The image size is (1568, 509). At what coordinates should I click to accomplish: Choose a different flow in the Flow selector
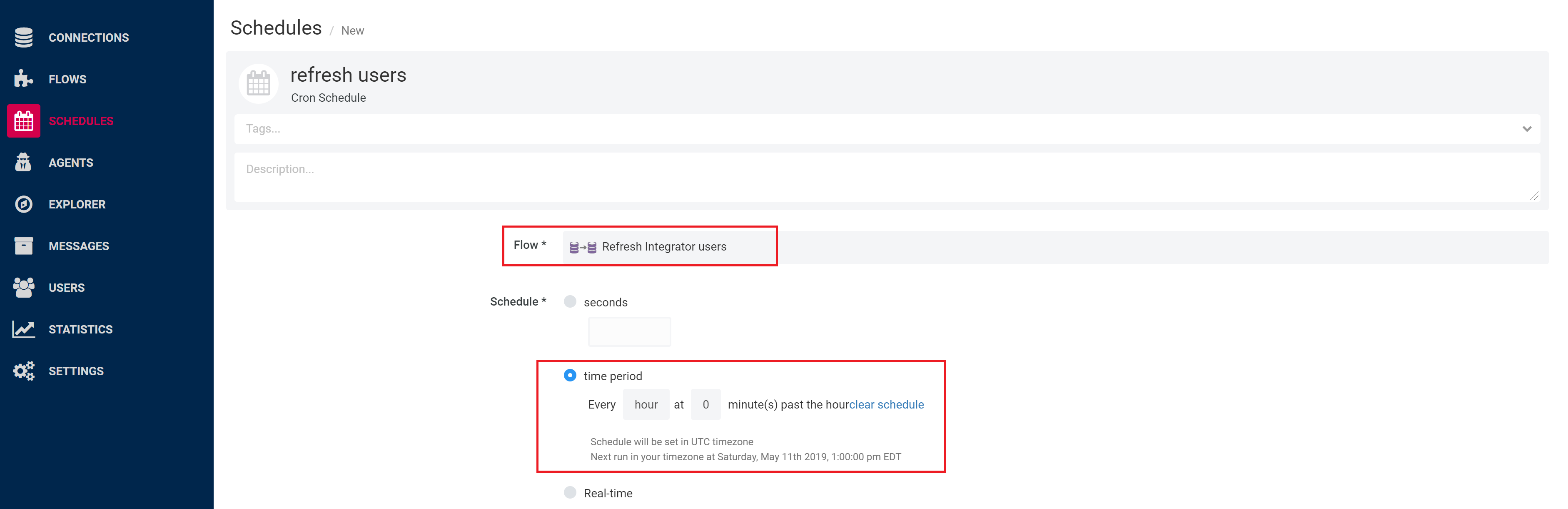pos(670,246)
